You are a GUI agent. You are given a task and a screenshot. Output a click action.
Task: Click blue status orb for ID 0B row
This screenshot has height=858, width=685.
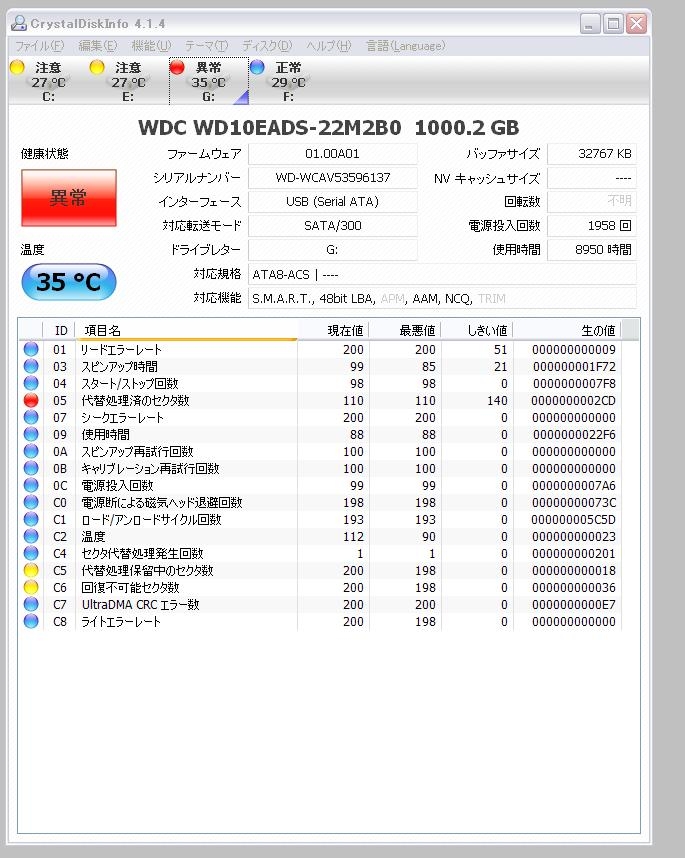[31, 468]
